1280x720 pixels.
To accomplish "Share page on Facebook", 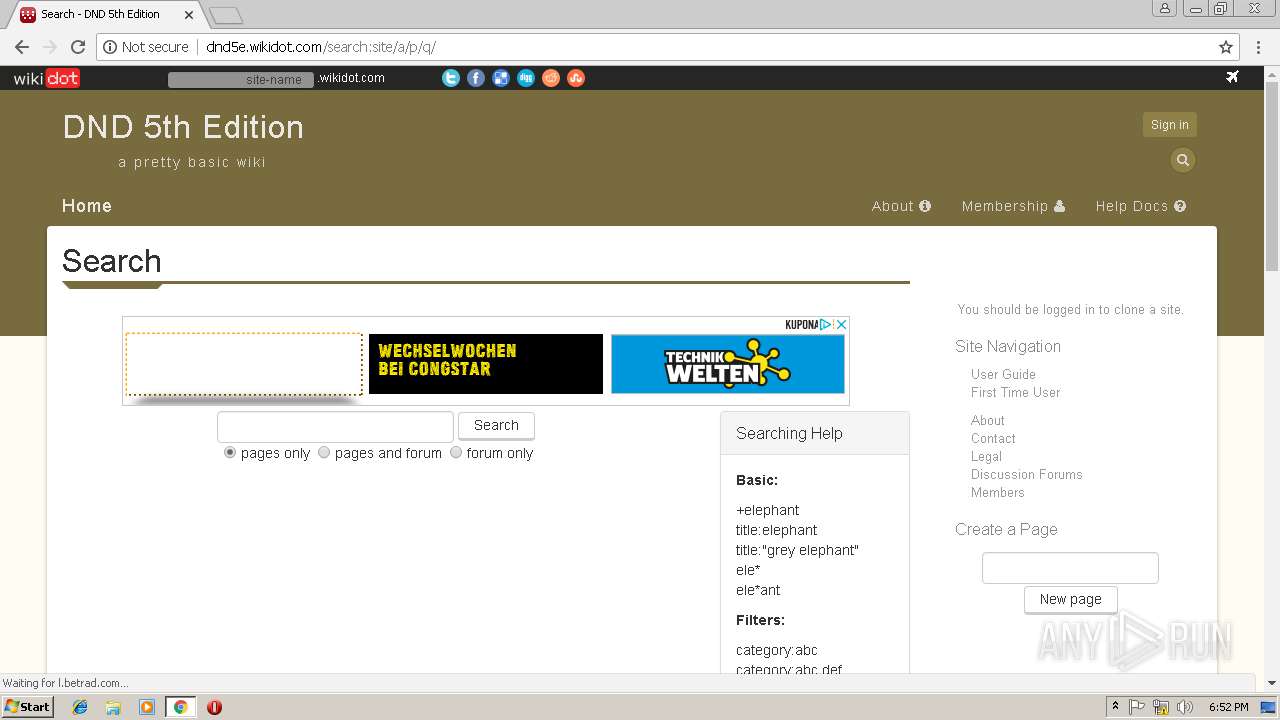I will (476, 78).
